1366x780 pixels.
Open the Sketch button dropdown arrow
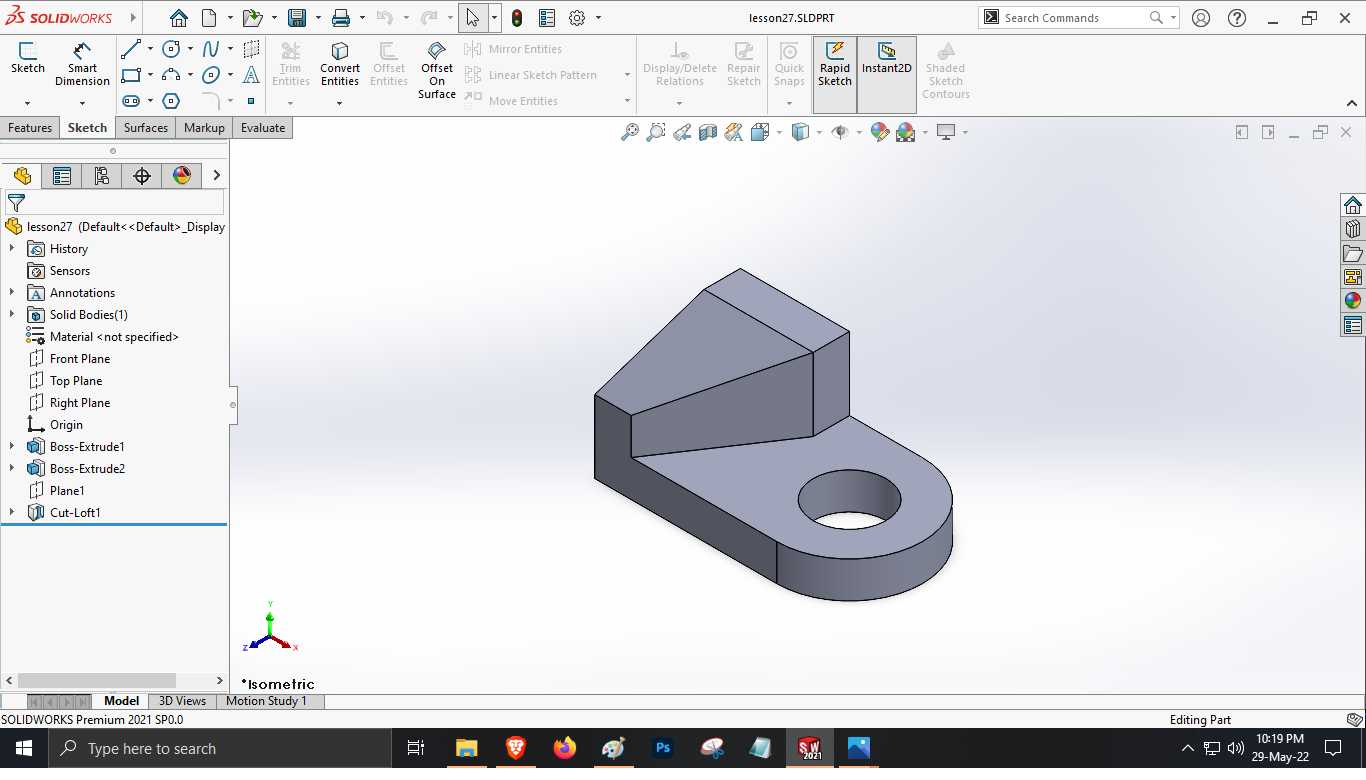27,103
